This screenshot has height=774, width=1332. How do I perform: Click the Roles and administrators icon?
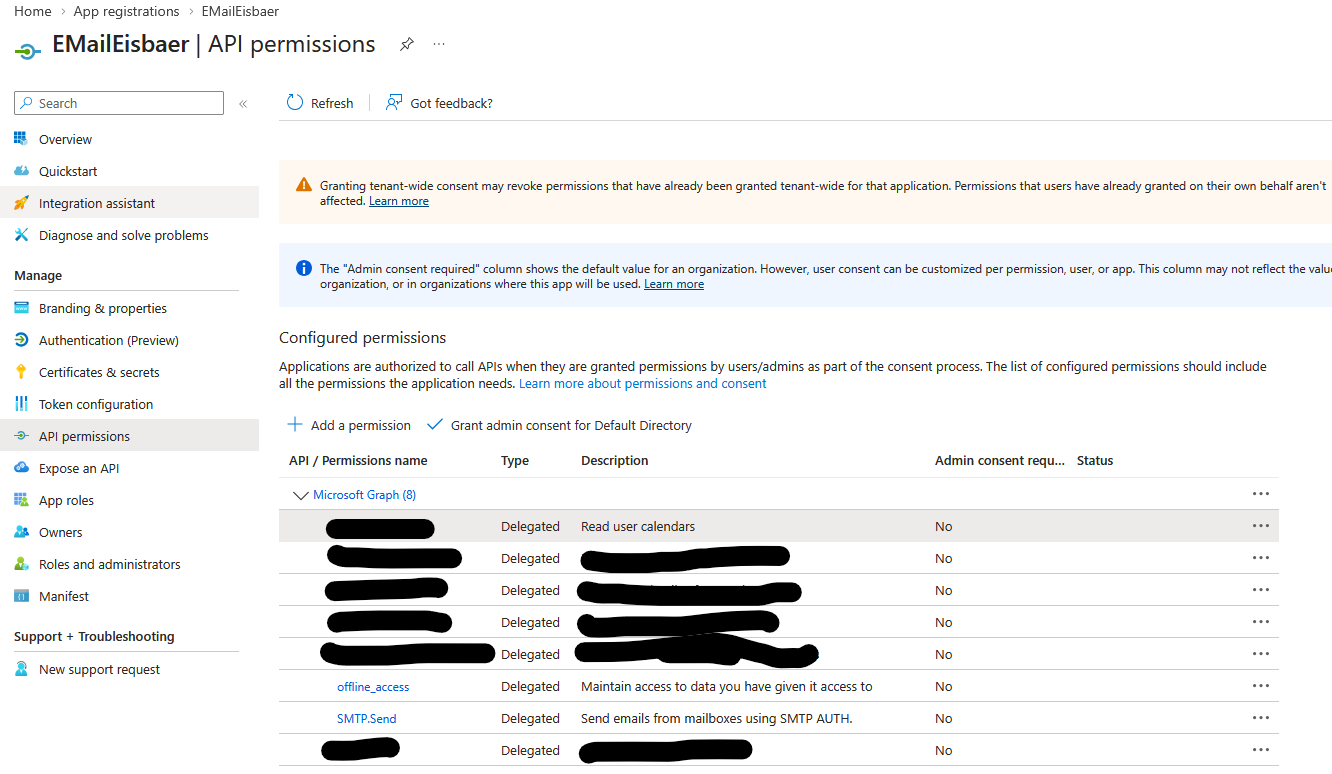pyautogui.click(x=21, y=564)
